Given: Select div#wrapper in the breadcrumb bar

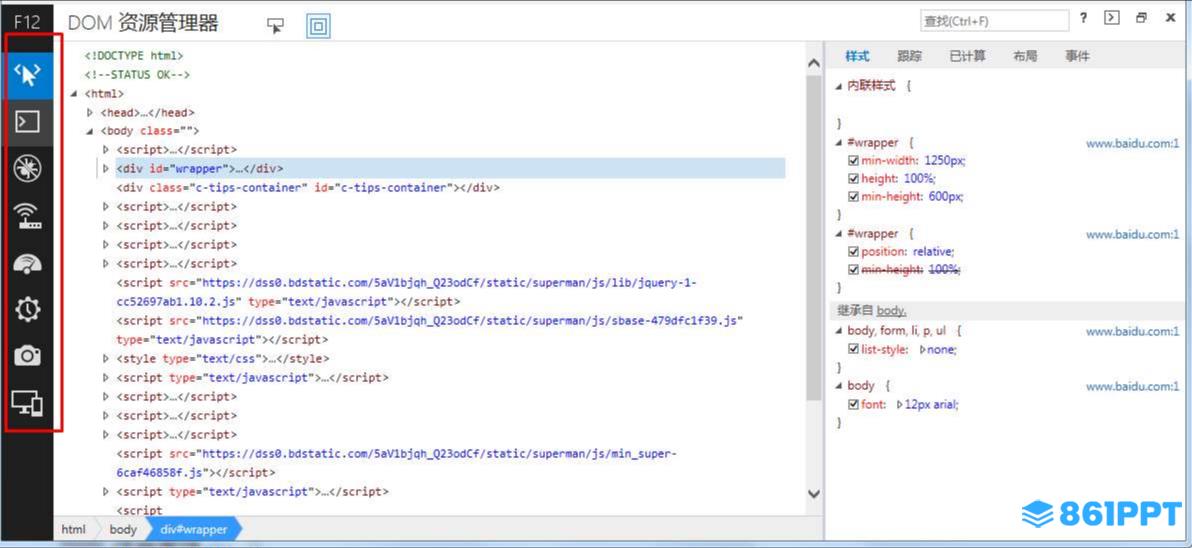Looking at the screenshot, I should coord(194,529).
